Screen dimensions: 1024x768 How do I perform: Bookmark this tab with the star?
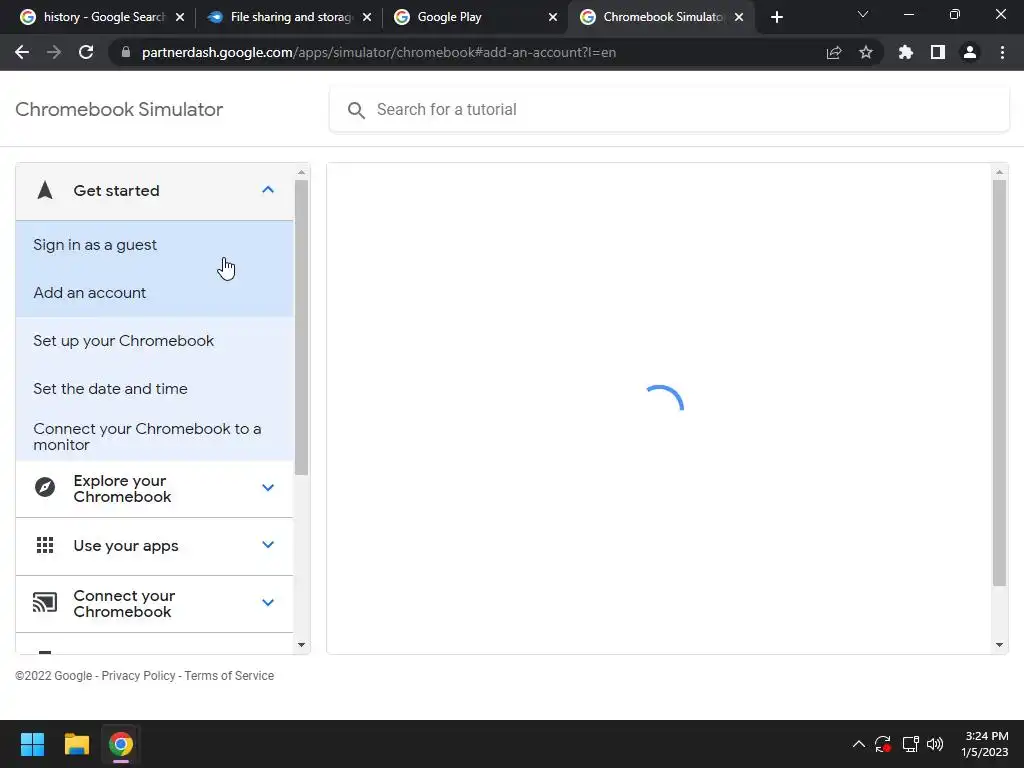tap(866, 52)
